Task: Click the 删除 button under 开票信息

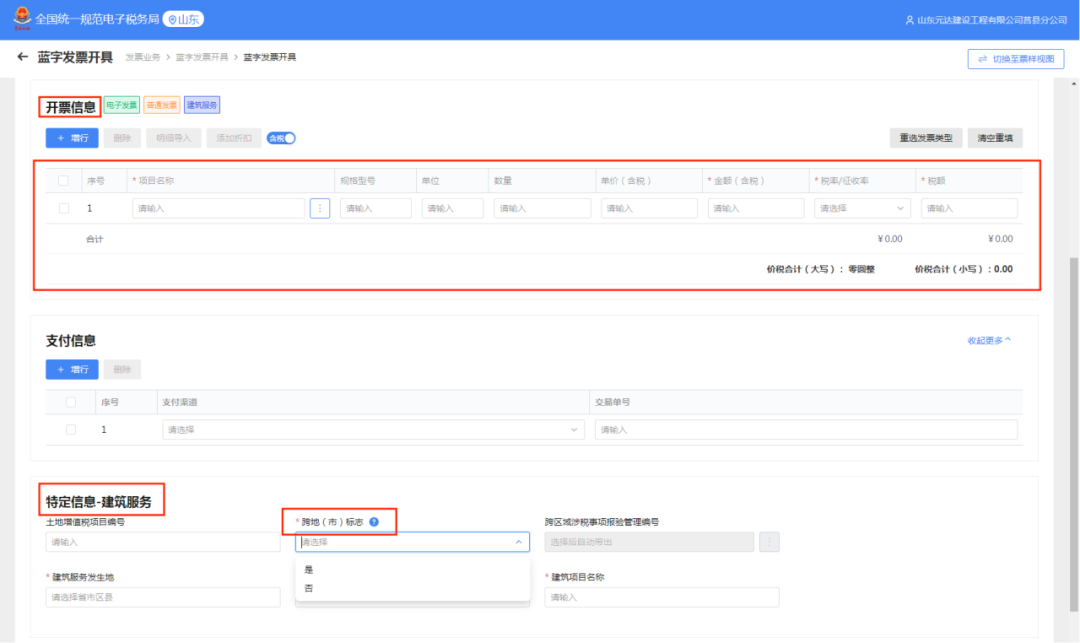Action: 122,138
